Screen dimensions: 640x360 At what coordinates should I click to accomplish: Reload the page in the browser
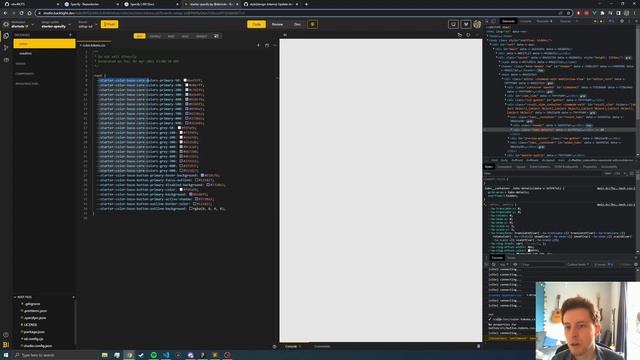[21, 13]
